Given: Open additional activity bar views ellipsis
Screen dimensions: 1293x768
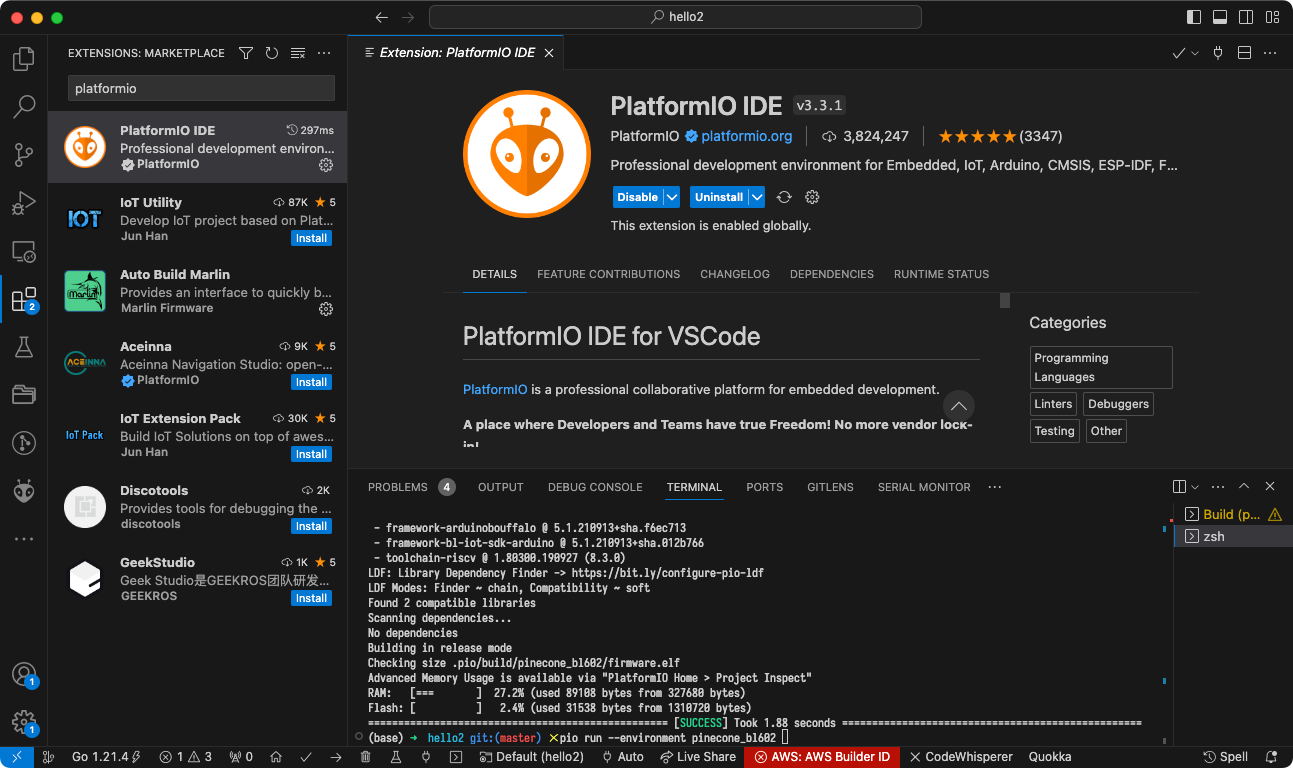Looking at the screenshot, I should click(x=24, y=539).
